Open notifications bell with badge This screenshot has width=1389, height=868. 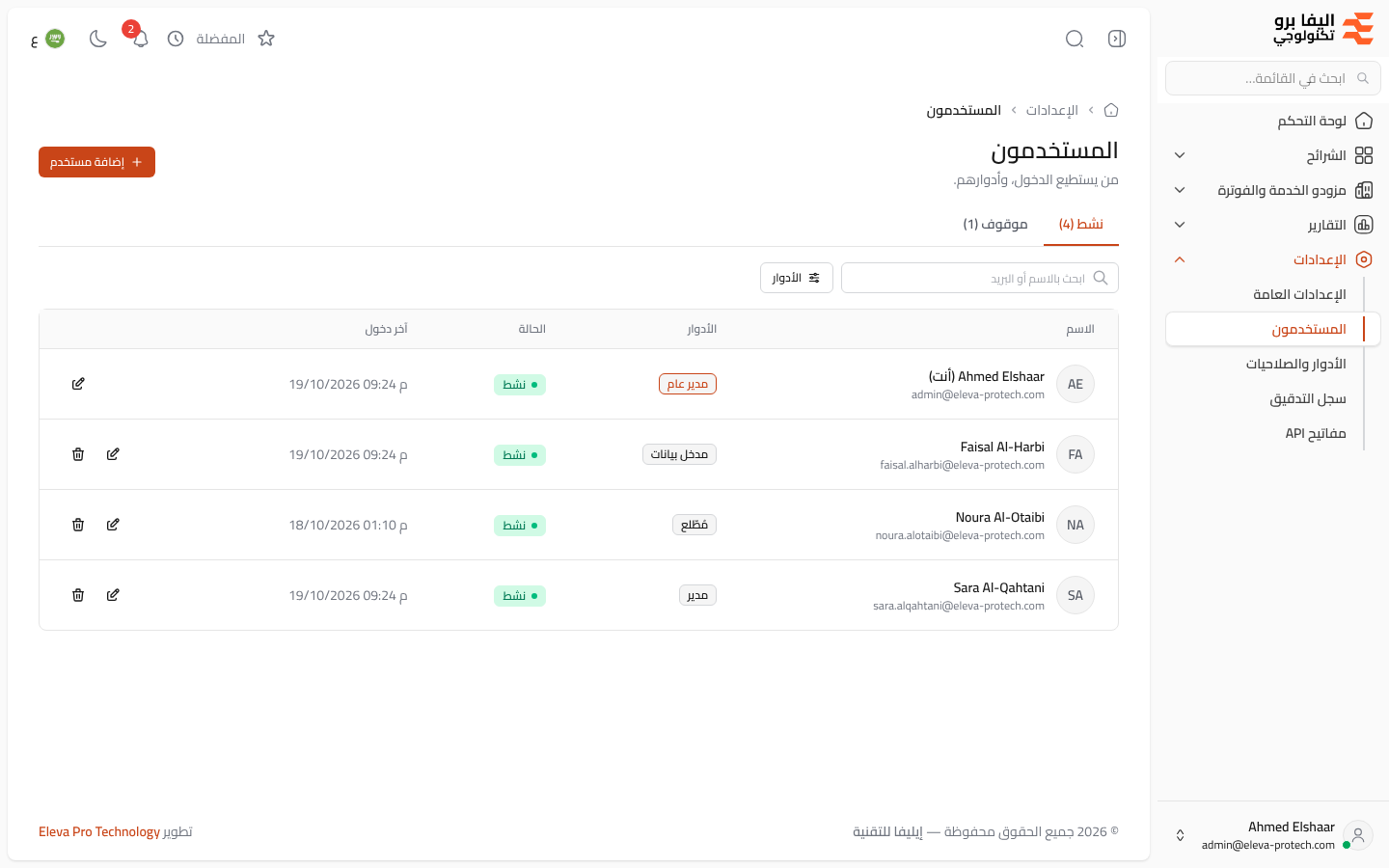click(140, 39)
